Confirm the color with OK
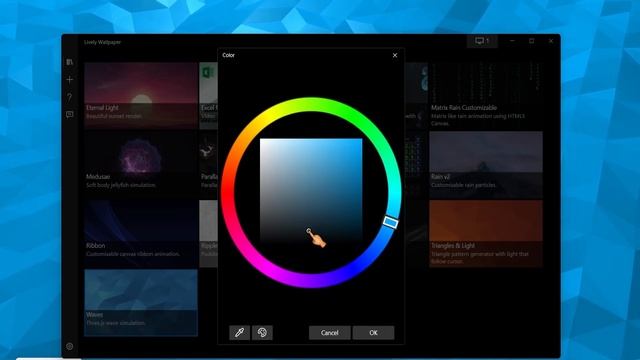The image size is (640, 360). pyautogui.click(x=373, y=333)
